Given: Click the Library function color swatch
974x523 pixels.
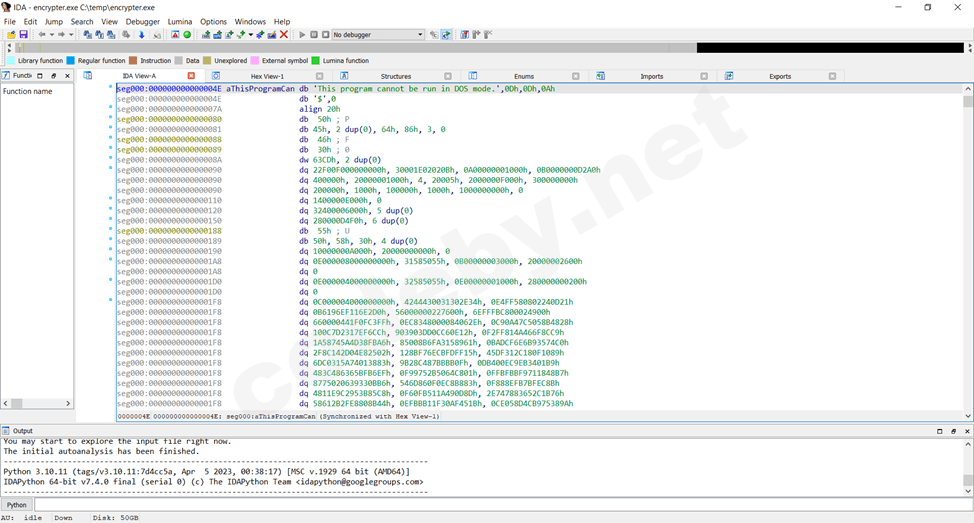Looking at the screenshot, I should point(11,60).
